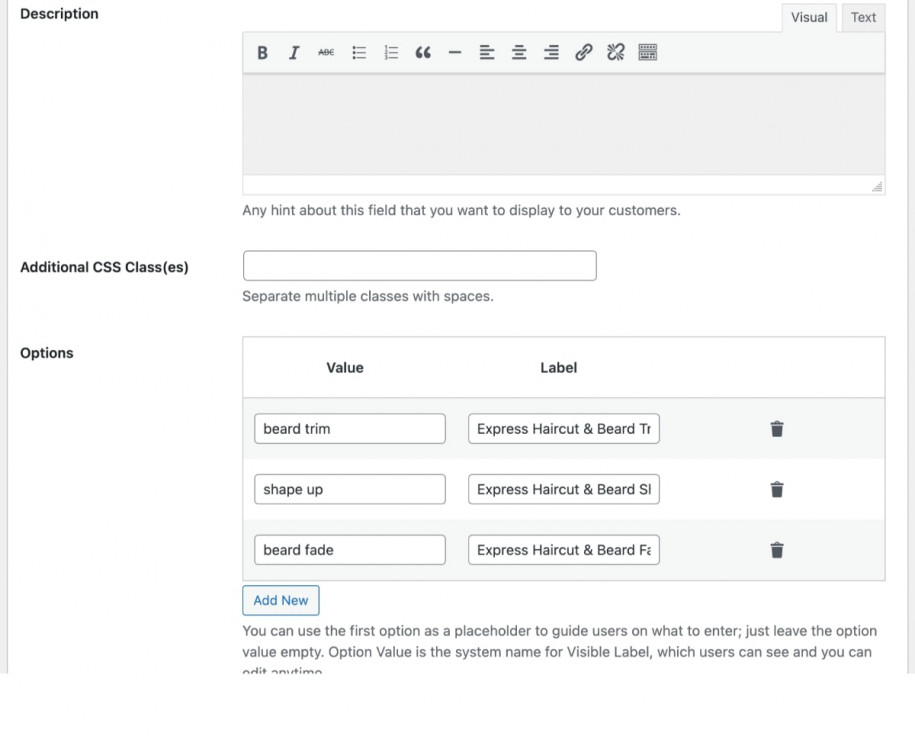Open the toolbar toggle keyboard icon

(648, 52)
